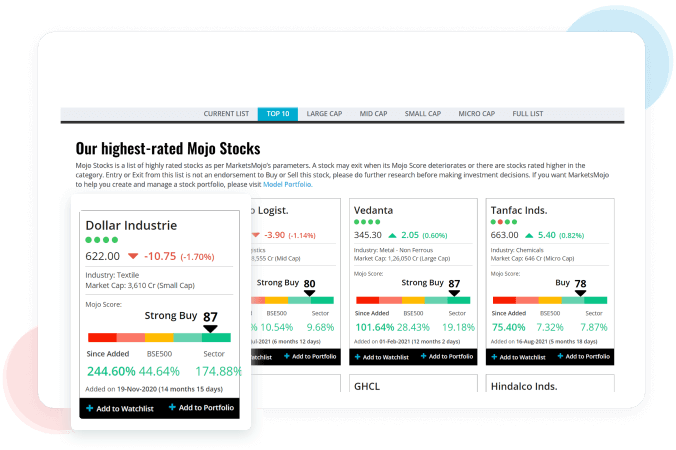Add Logist. stock to Portfolio
The image size is (676, 450).
point(310,356)
